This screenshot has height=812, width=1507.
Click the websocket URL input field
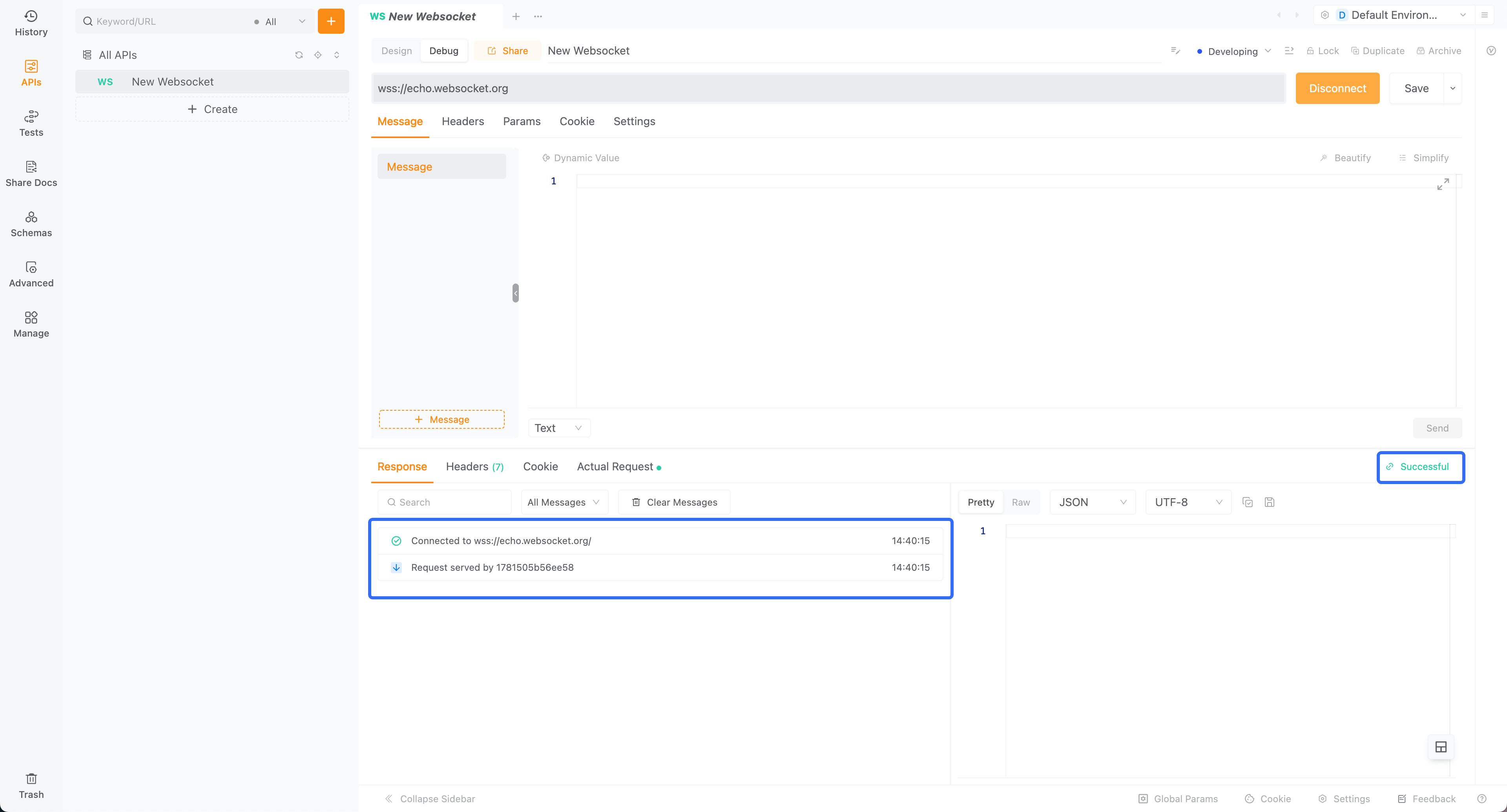(x=828, y=88)
